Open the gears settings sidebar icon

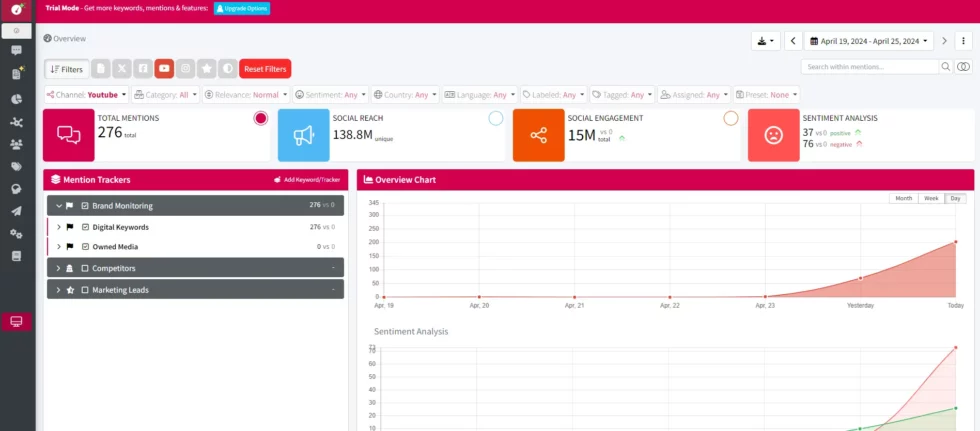17,234
